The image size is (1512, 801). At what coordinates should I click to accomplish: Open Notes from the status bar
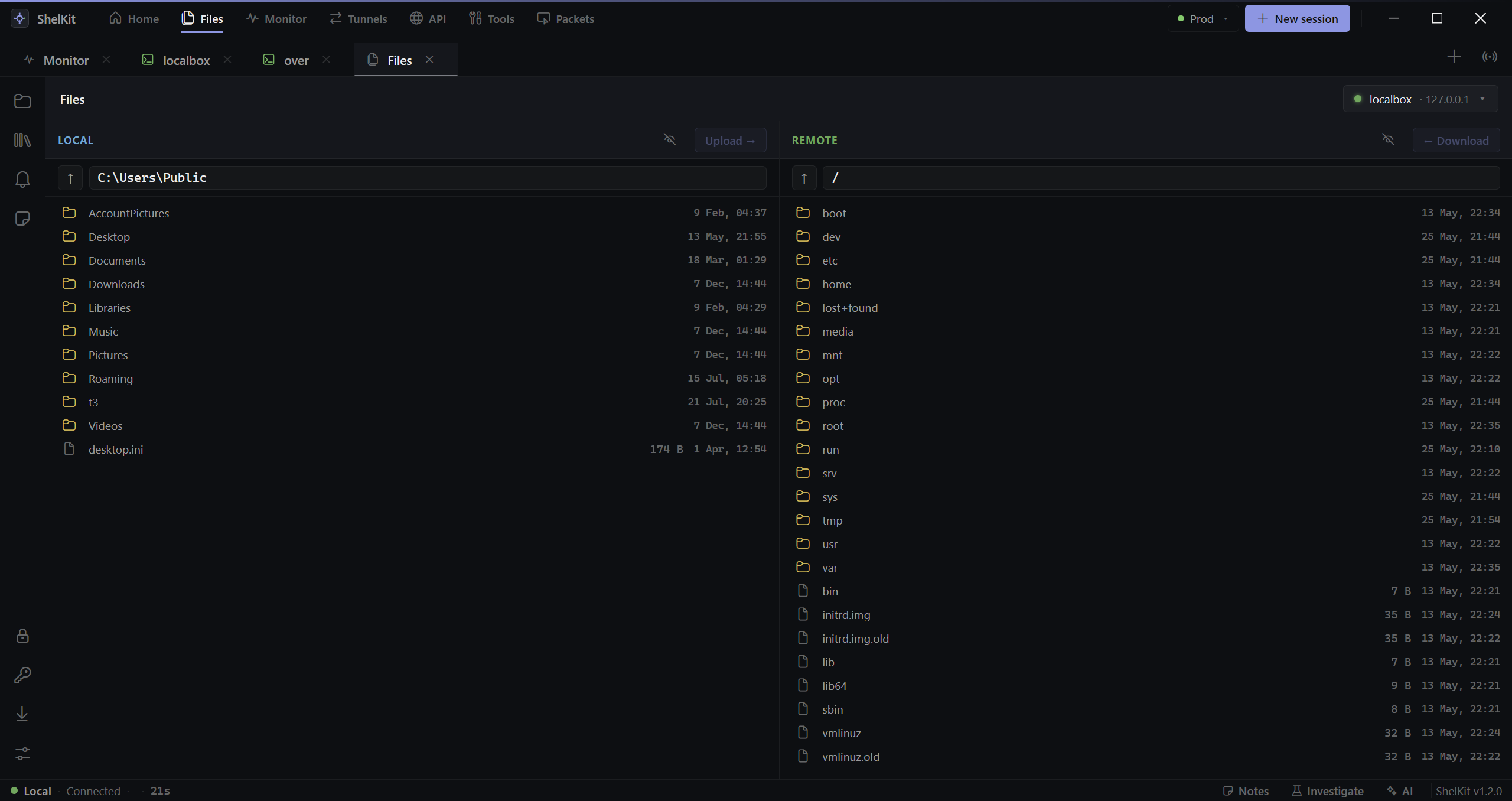click(1246, 791)
